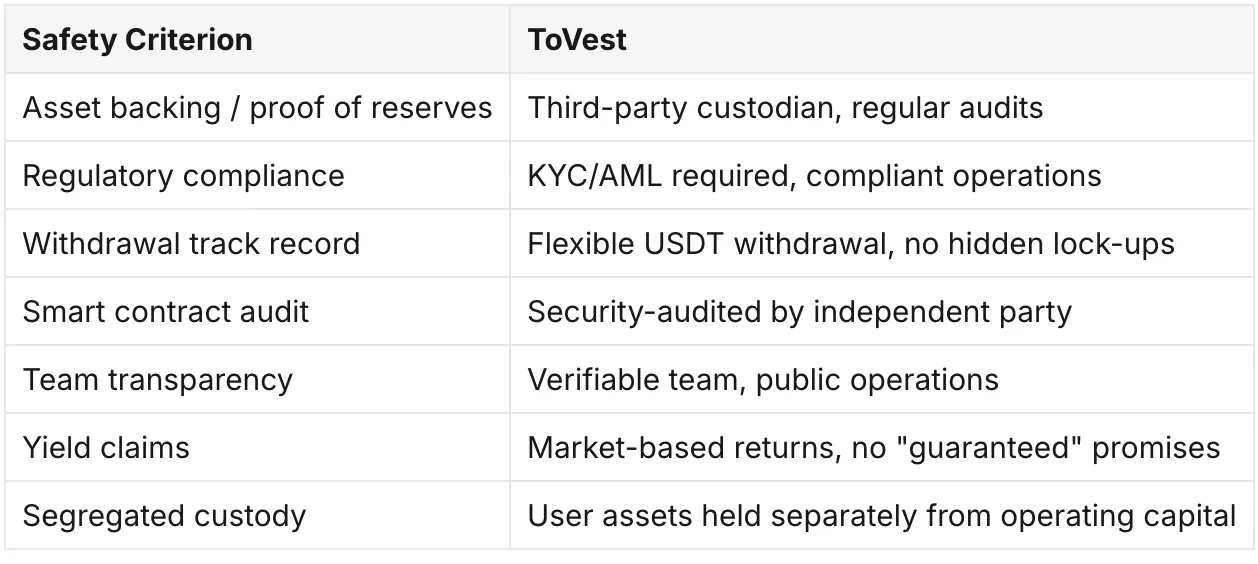Click the Flexible USDT withdrawal cell
Viewport: 1258px width, 564px height.
880,243
